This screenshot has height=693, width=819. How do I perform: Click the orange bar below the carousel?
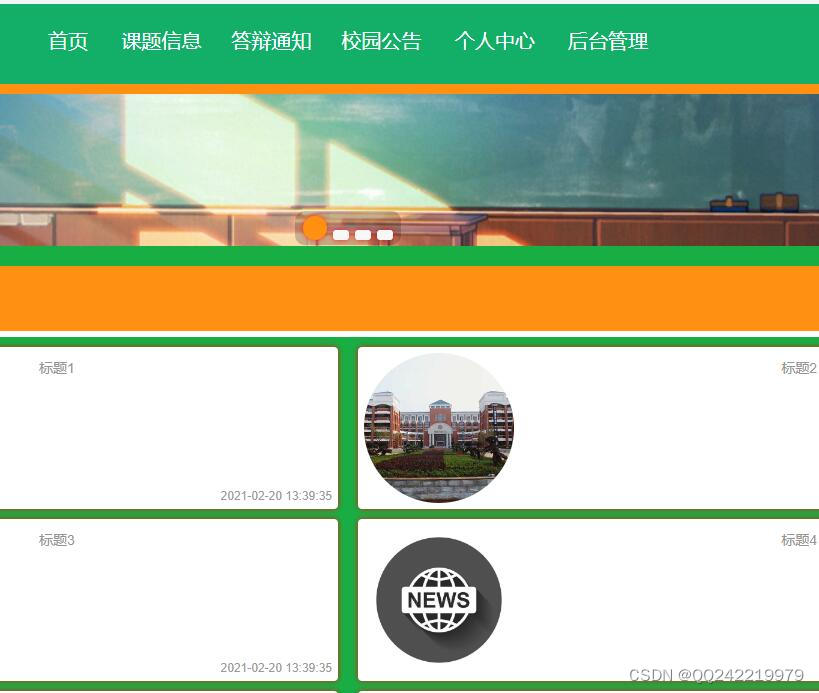click(409, 298)
